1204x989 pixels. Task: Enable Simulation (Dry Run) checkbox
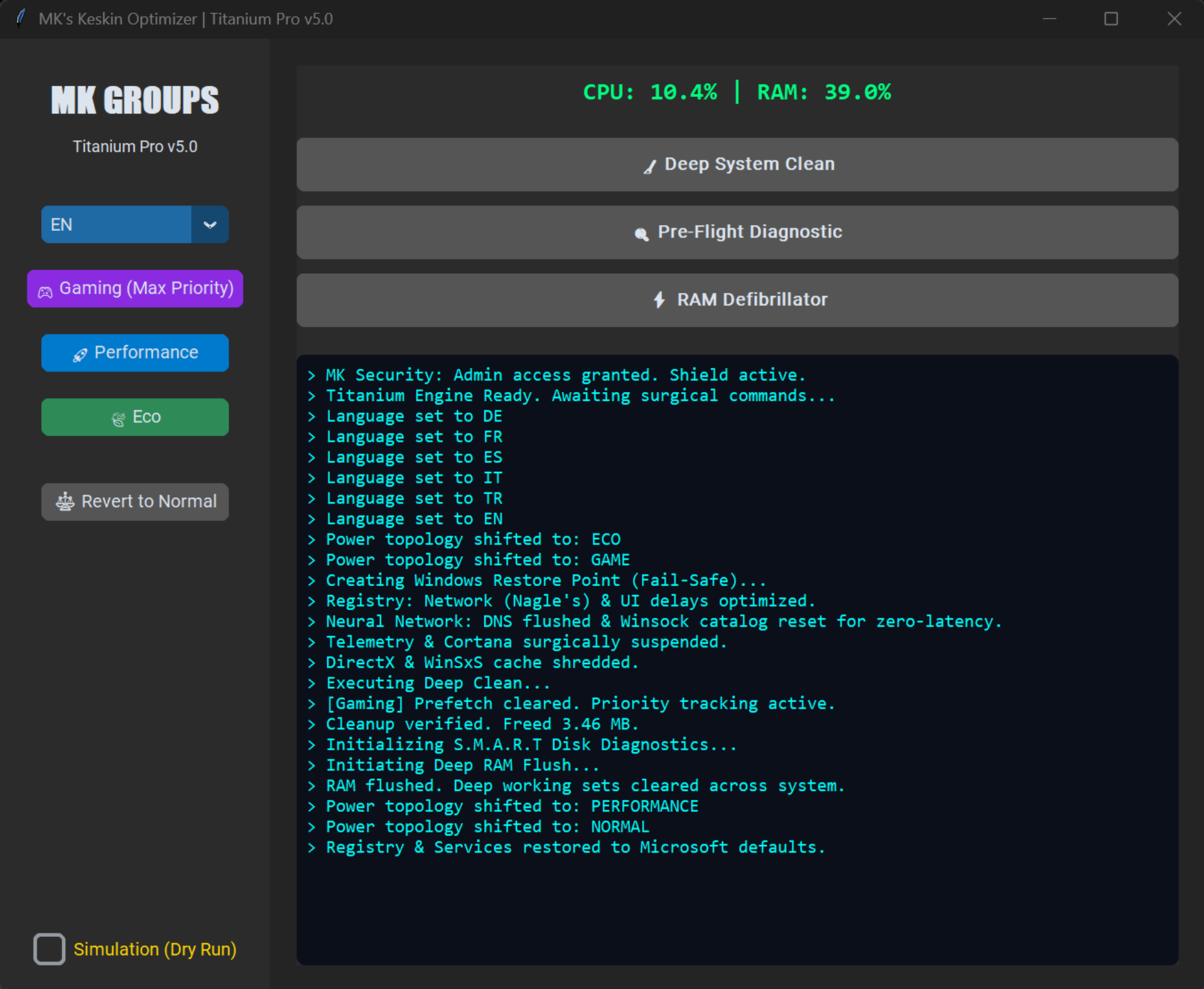point(49,949)
